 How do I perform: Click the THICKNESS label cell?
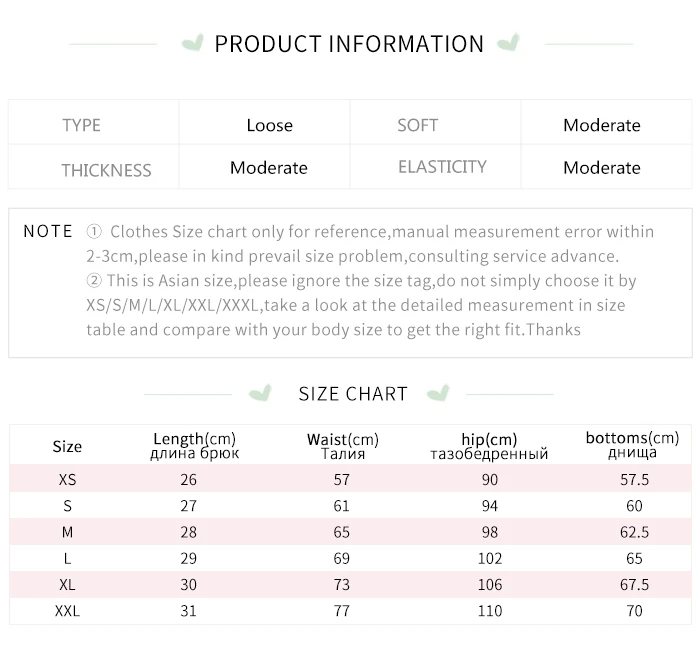94,166
